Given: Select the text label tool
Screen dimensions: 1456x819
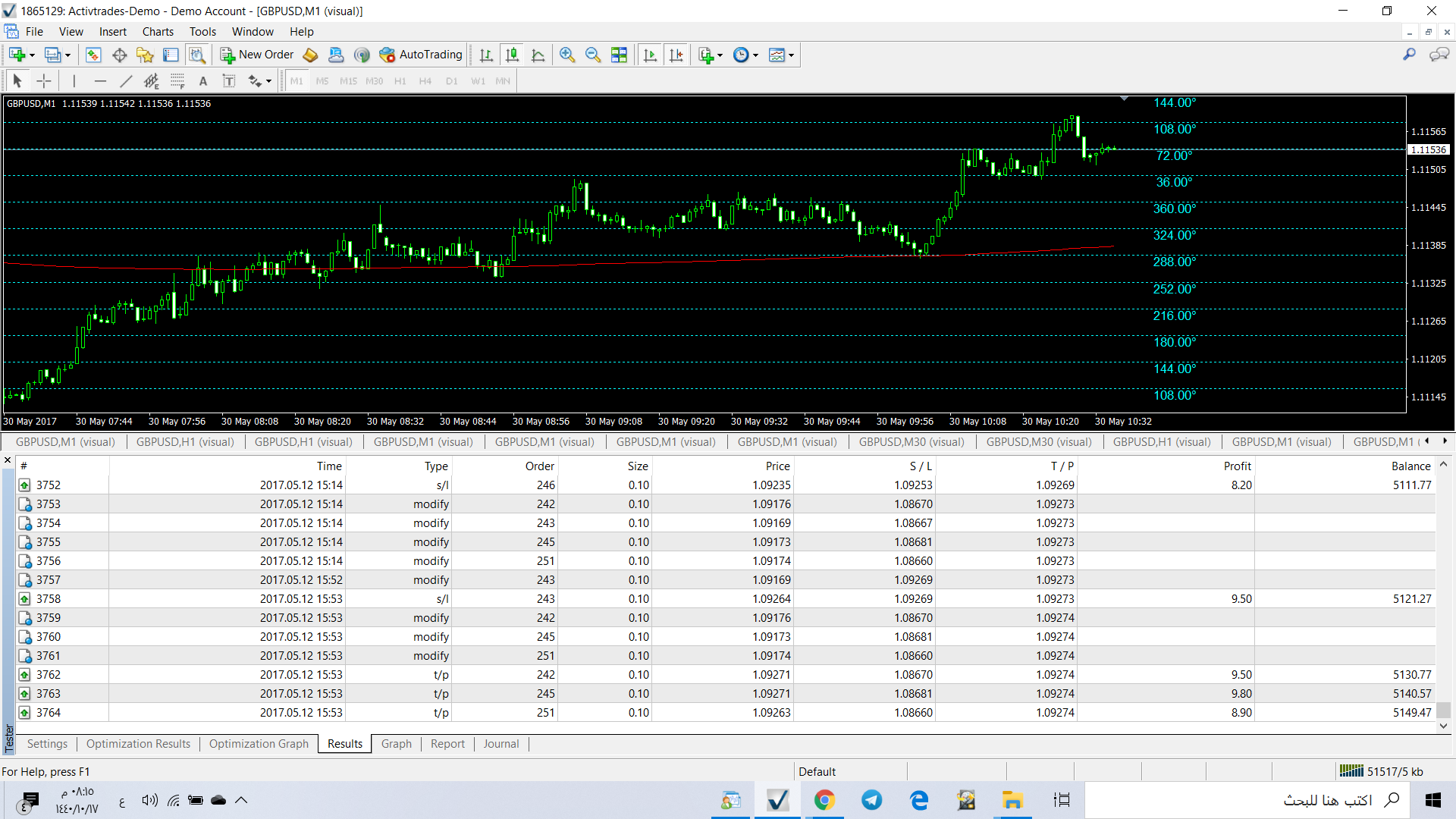Looking at the screenshot, I should click(x=202, y=81).
